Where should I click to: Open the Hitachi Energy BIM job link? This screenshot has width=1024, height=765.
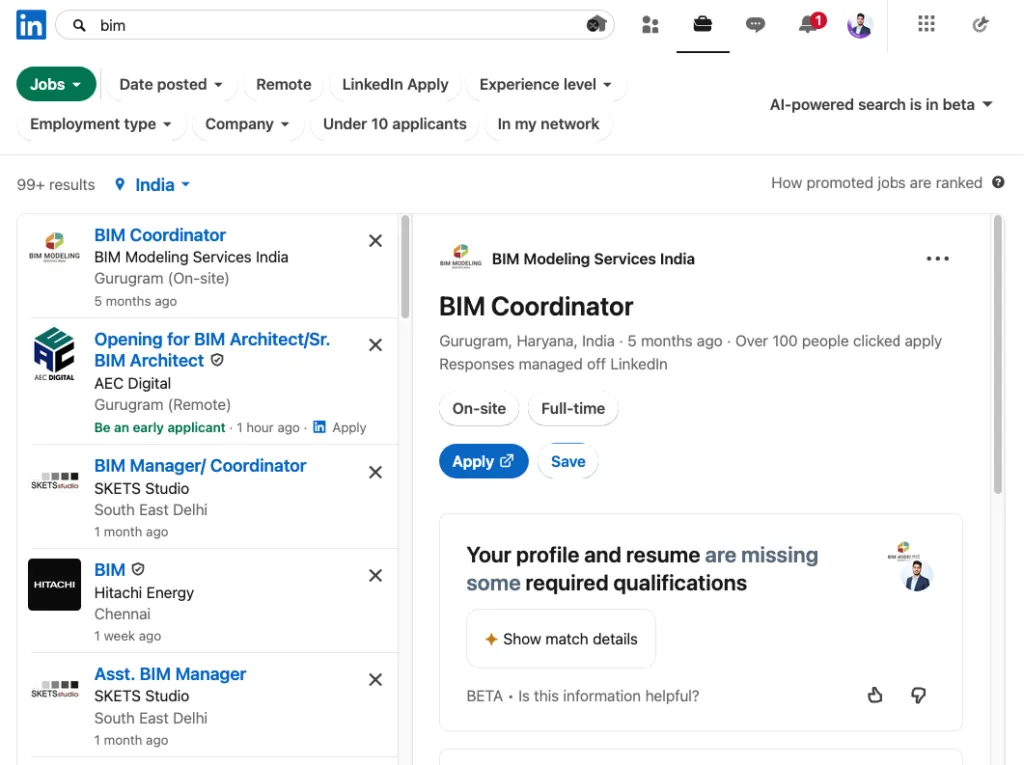point(110,570)
